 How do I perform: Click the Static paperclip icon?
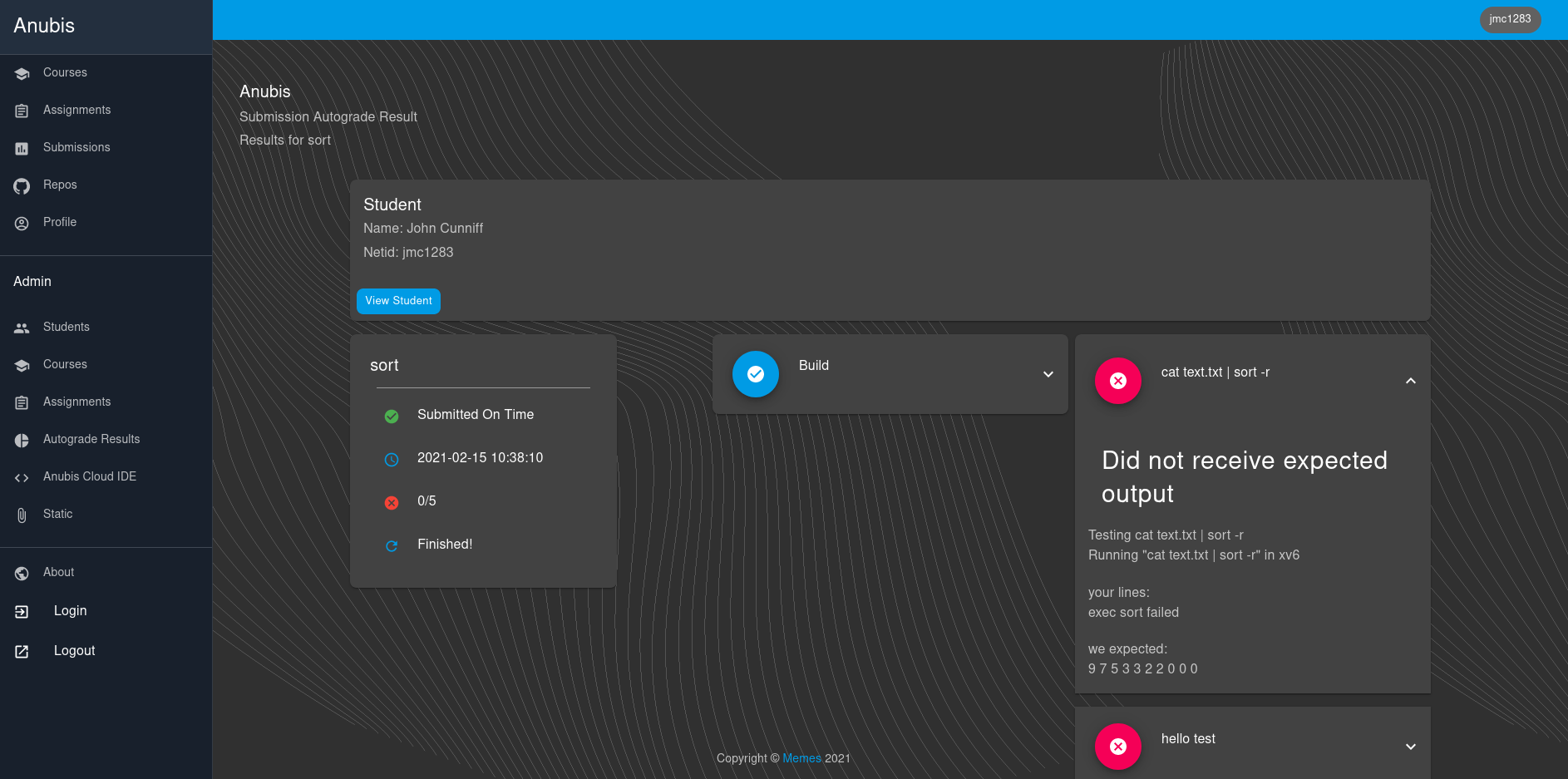[x=22, y=515]
